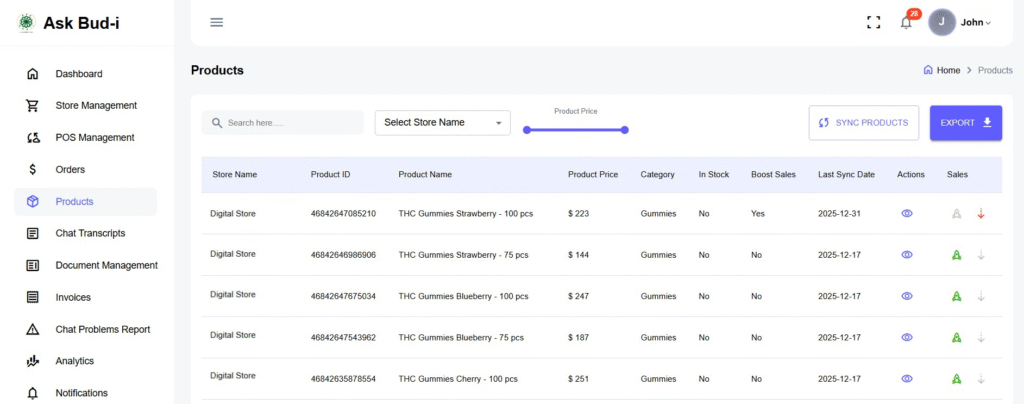Open the Analytics sidebar item
Screen dimensions: 1024x404
pyautogui.click(x=74, y=361)
